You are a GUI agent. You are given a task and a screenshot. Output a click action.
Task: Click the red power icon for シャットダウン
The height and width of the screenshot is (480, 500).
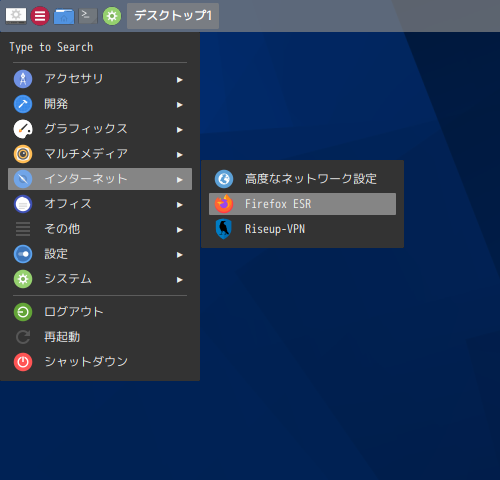[23, 362]
